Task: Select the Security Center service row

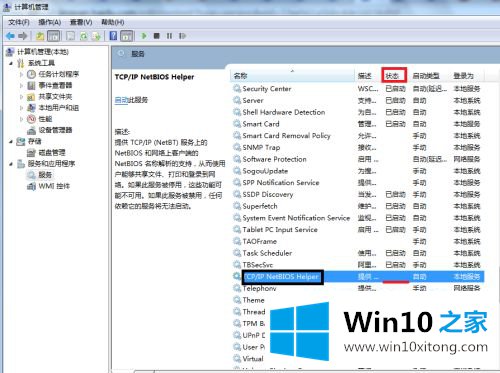Action: tap(358, 89)
